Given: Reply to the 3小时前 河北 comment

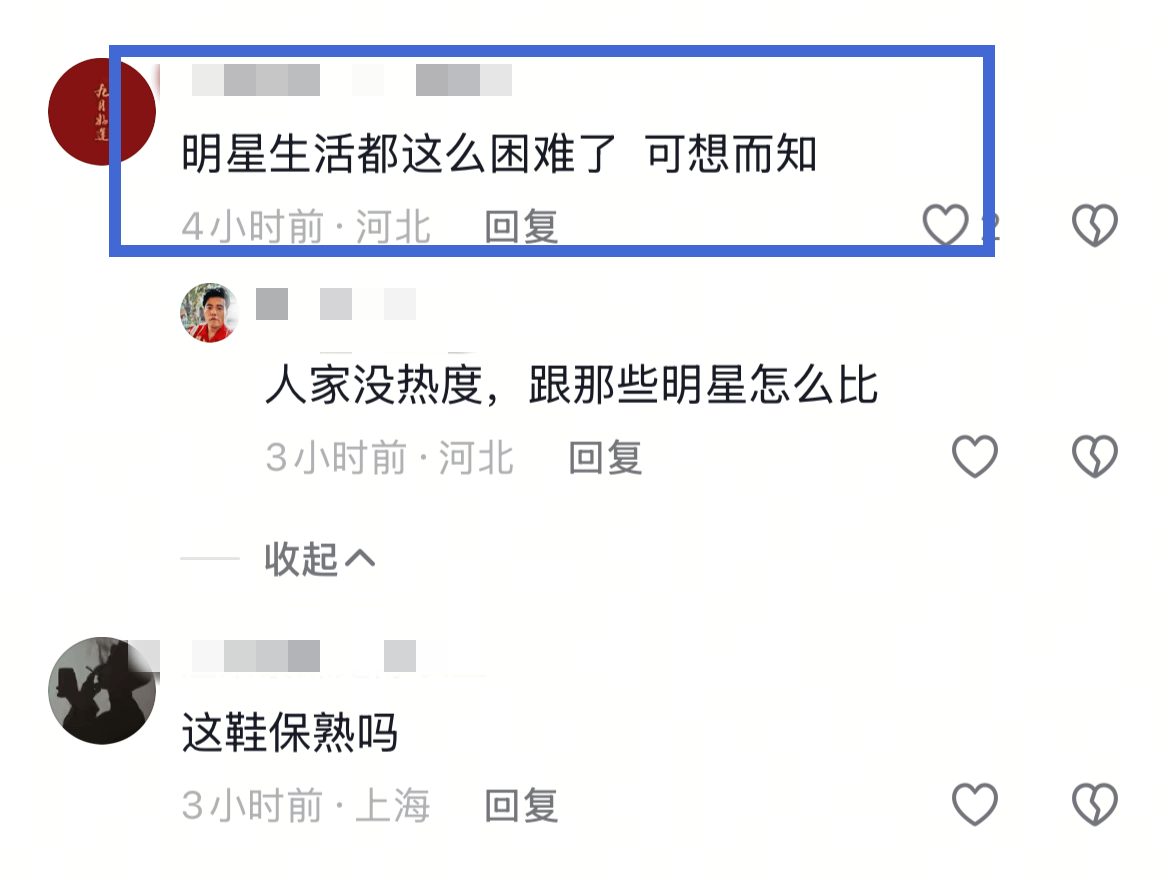Looking at the screenshot, I should pyautogui.click(x=605, y=457).
